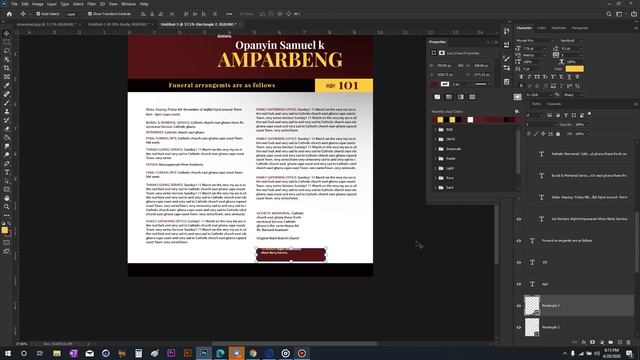The width and height of the screenshot is (640, 360).
Task: Hide the 'Funeral arrangemts are as follows' layer
Action: click(x=519, y=241)
